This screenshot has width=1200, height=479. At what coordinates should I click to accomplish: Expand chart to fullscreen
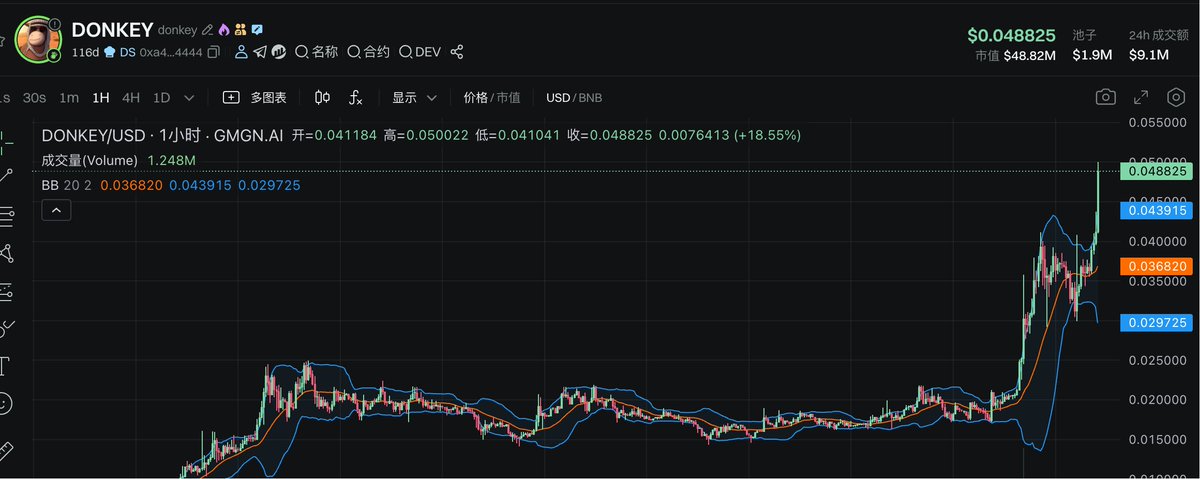point(1141,97)
